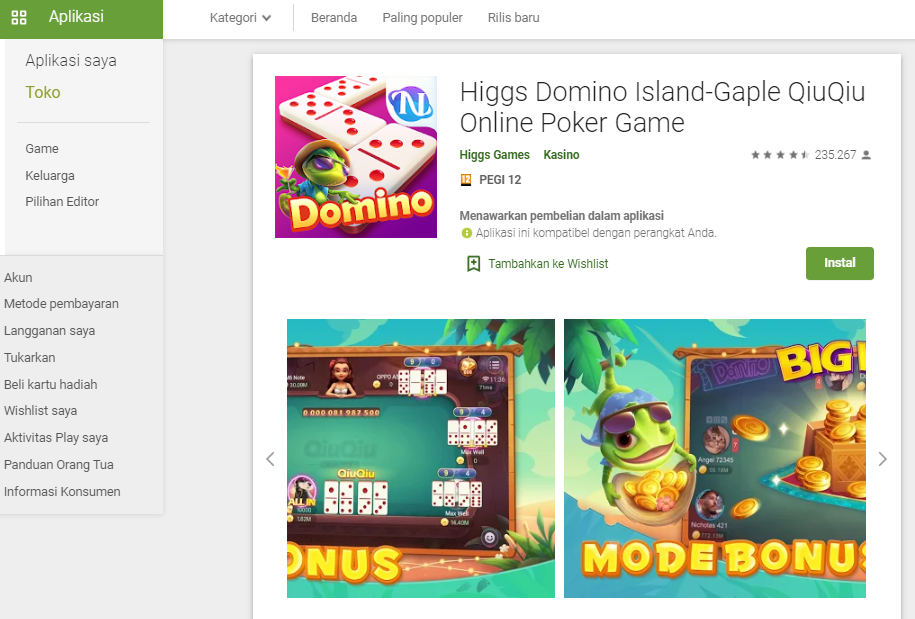This screenshot has width=915, height=619.
Task: Go to Rilis baru tab
Action: [x=514, y=18]
